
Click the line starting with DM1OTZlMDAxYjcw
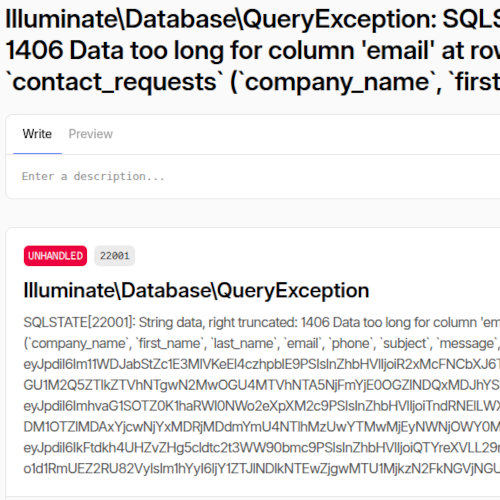(262, 427)
